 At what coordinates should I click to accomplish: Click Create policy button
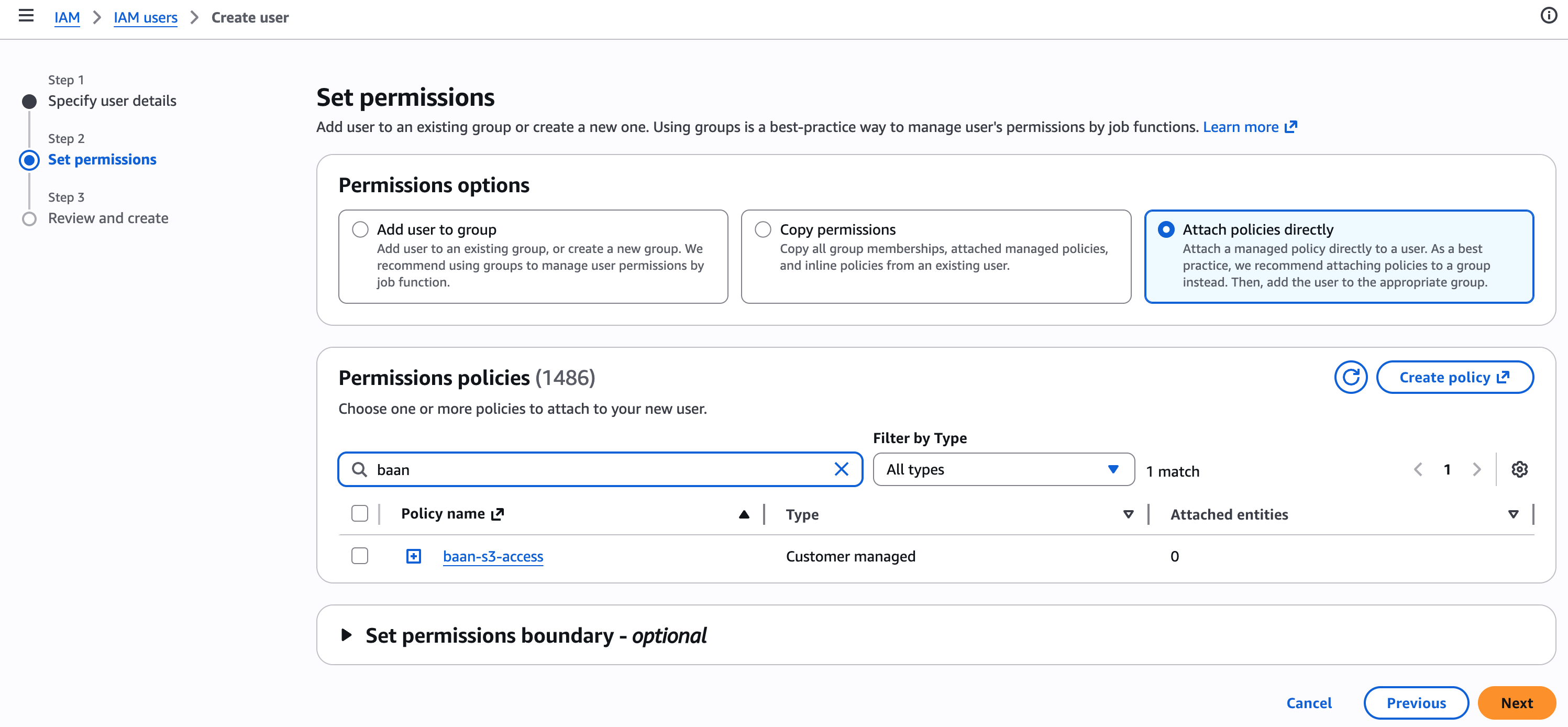[x=1454, y=378]
